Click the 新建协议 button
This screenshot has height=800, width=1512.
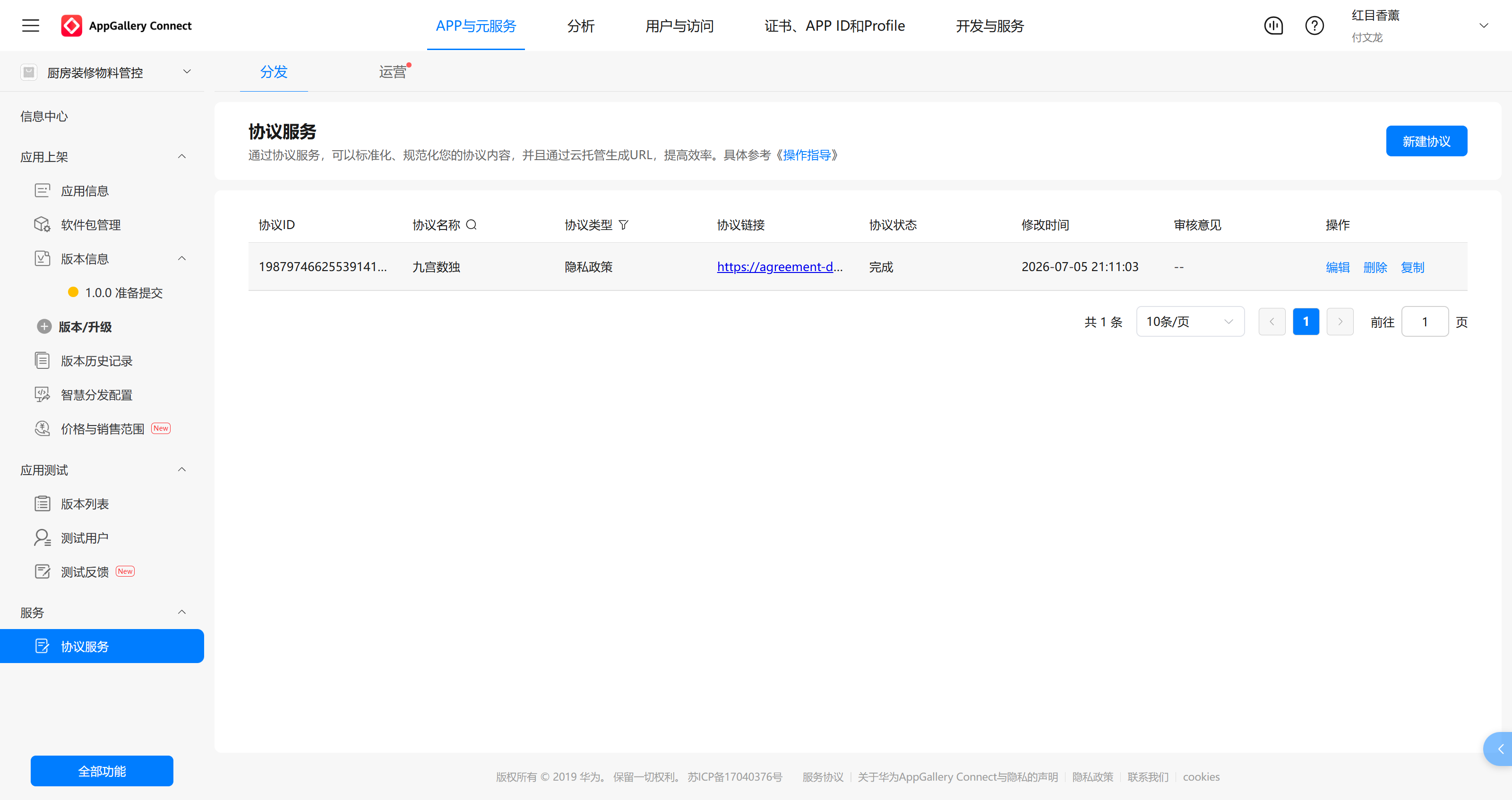[x=1426, y=141]
